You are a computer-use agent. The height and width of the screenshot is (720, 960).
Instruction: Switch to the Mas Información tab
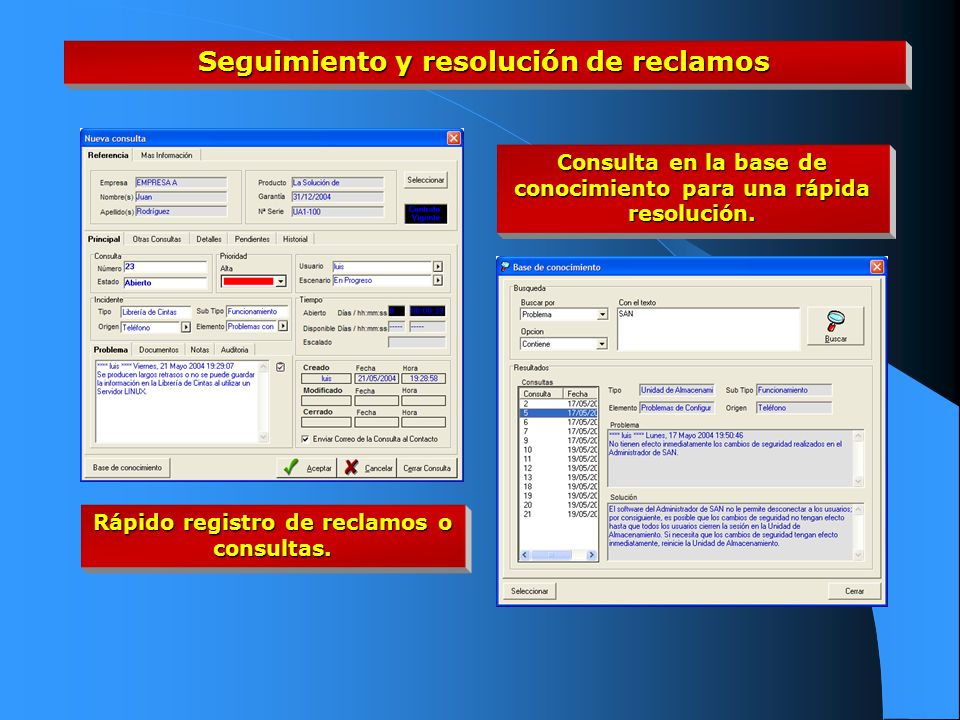pos(167,156)
